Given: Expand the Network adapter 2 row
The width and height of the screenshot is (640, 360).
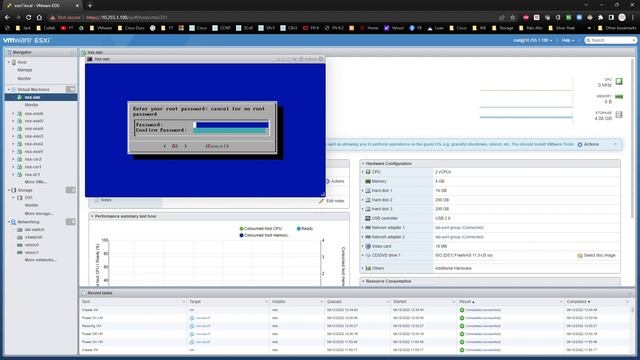Looking at the screenshot, I should point(362,237).
